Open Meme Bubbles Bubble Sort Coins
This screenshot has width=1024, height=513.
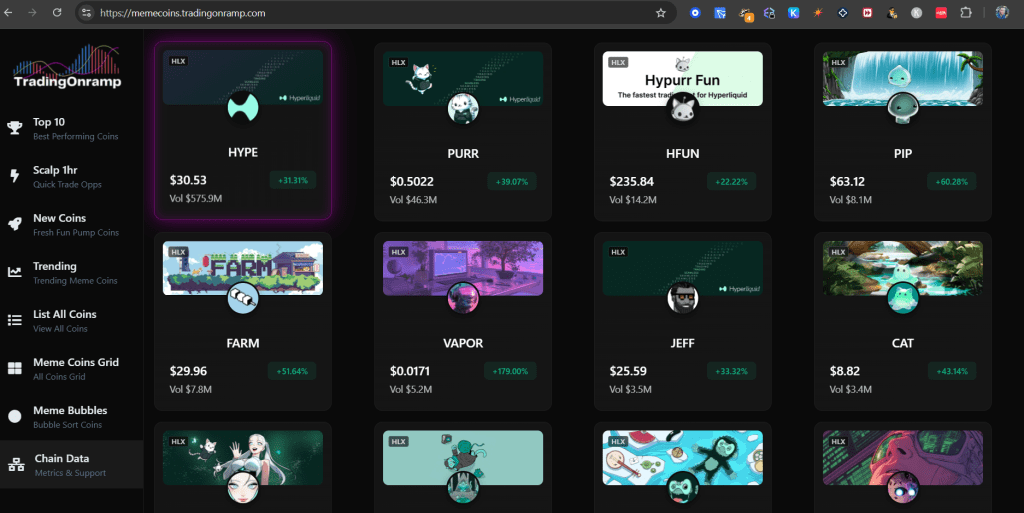pos(72,417)
